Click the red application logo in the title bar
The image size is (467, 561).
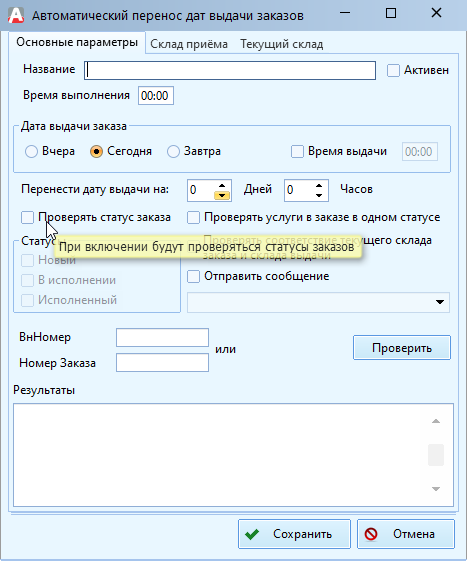pos(16,15)
